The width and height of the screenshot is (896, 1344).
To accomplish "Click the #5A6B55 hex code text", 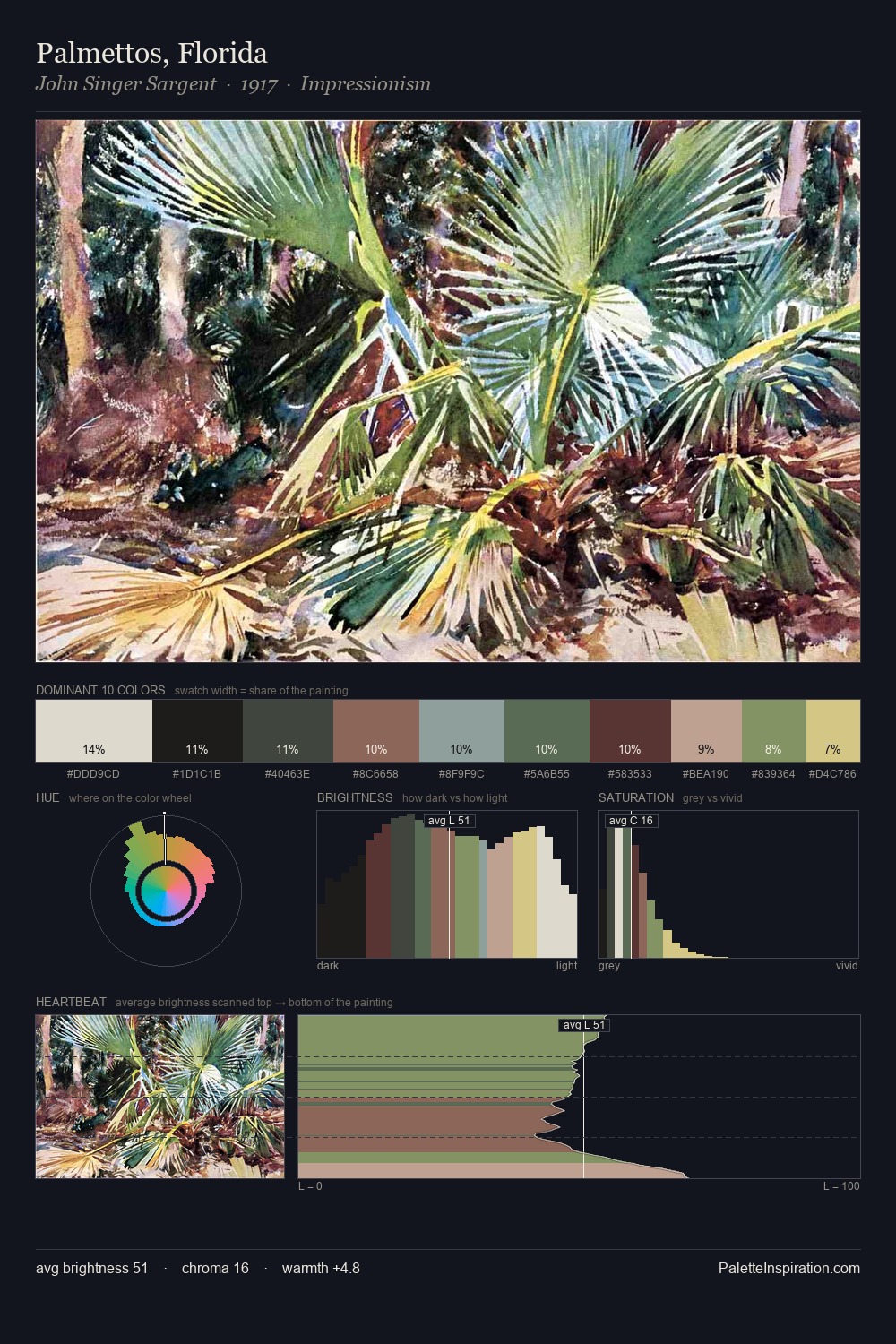I will (547, 773).
